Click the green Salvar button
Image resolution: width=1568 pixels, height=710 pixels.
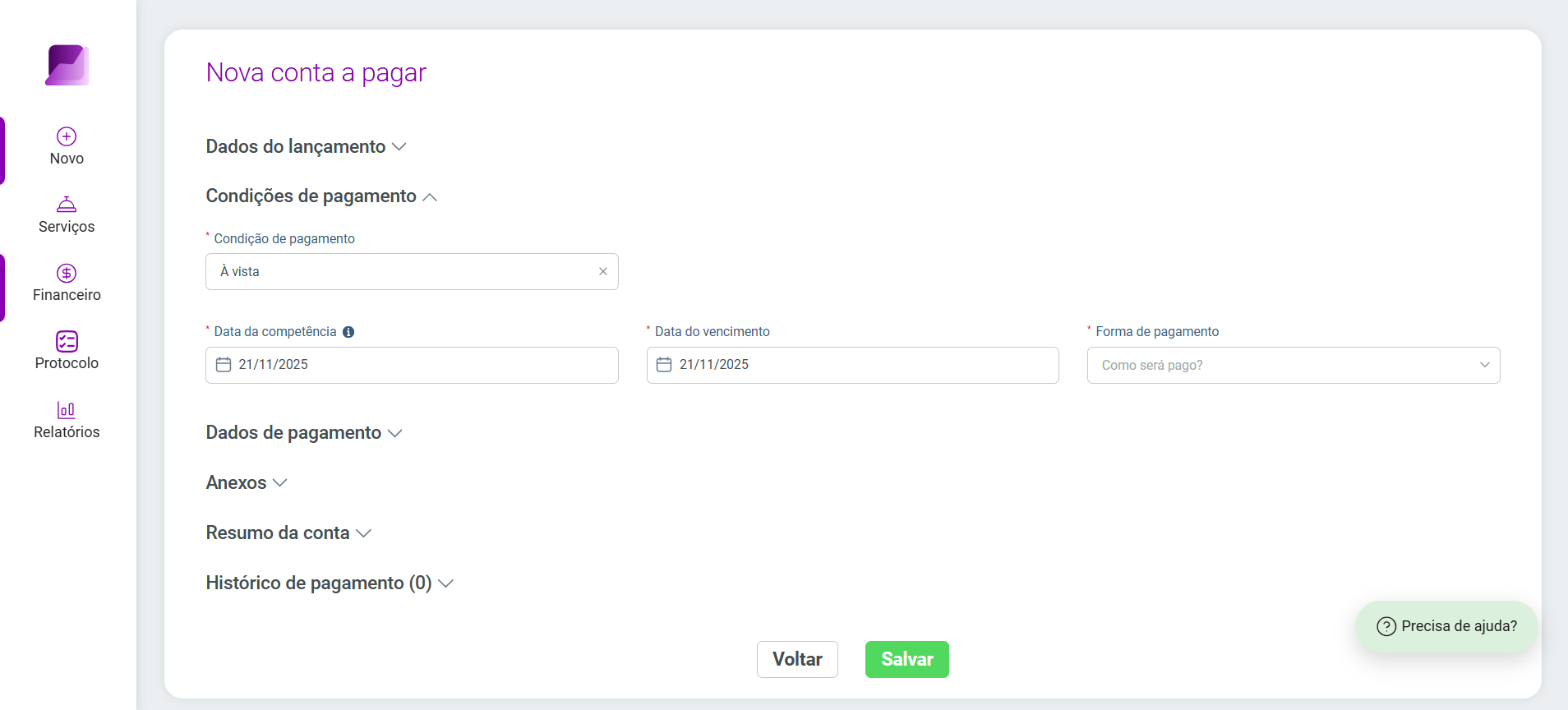click(x=907, y=659)
